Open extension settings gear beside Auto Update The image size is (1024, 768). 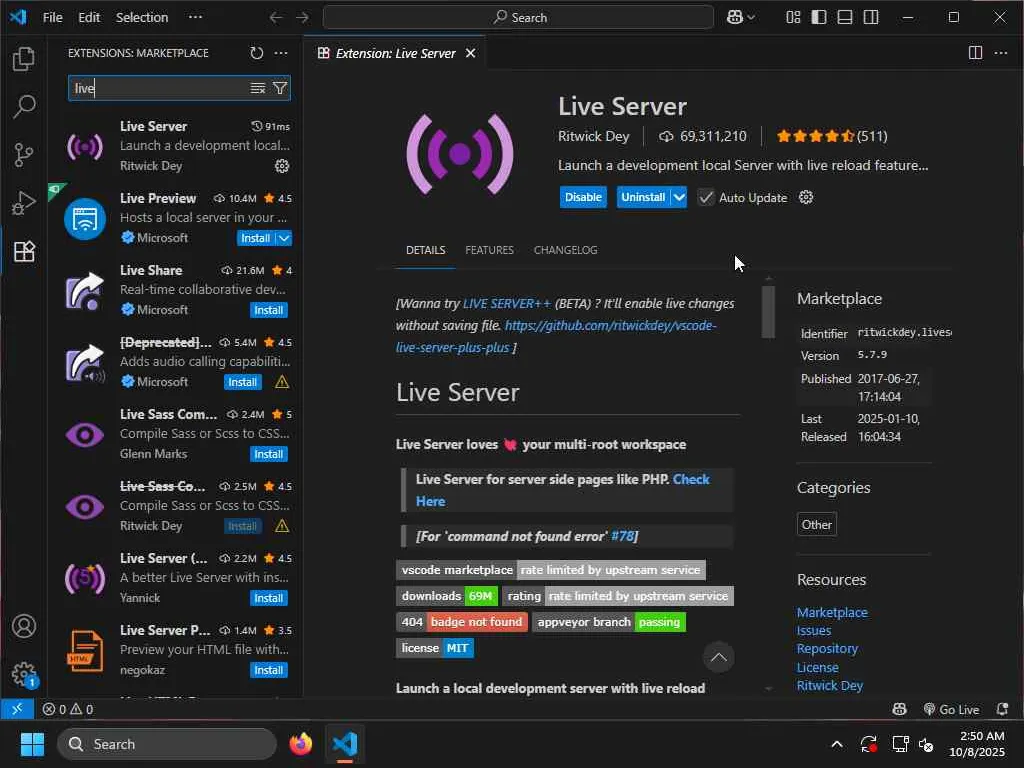coord(806,197)
